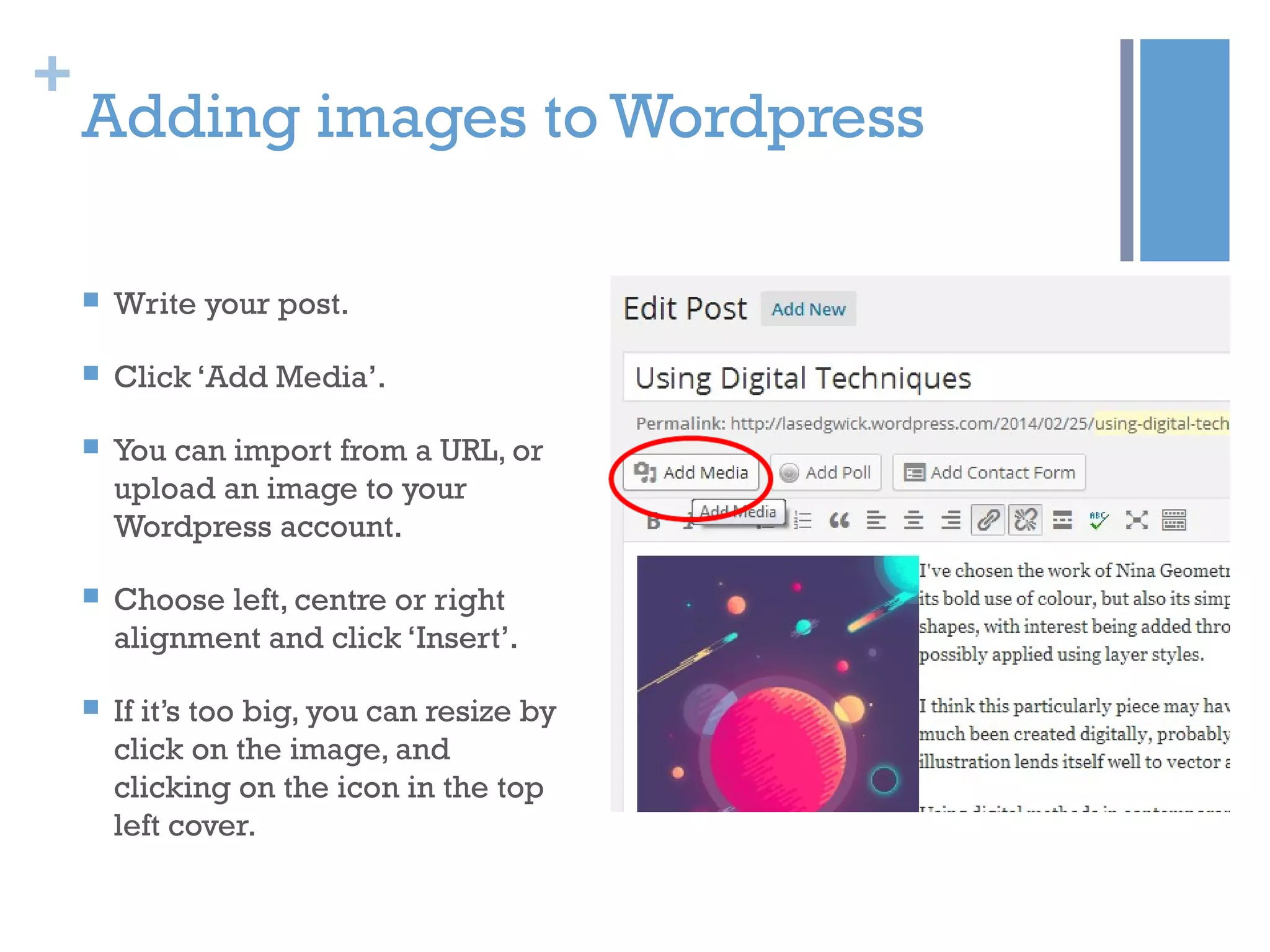The width and height of the screenshot is (1270, 952).
Task: Click the Permalink label text
Action: point(680,423)
